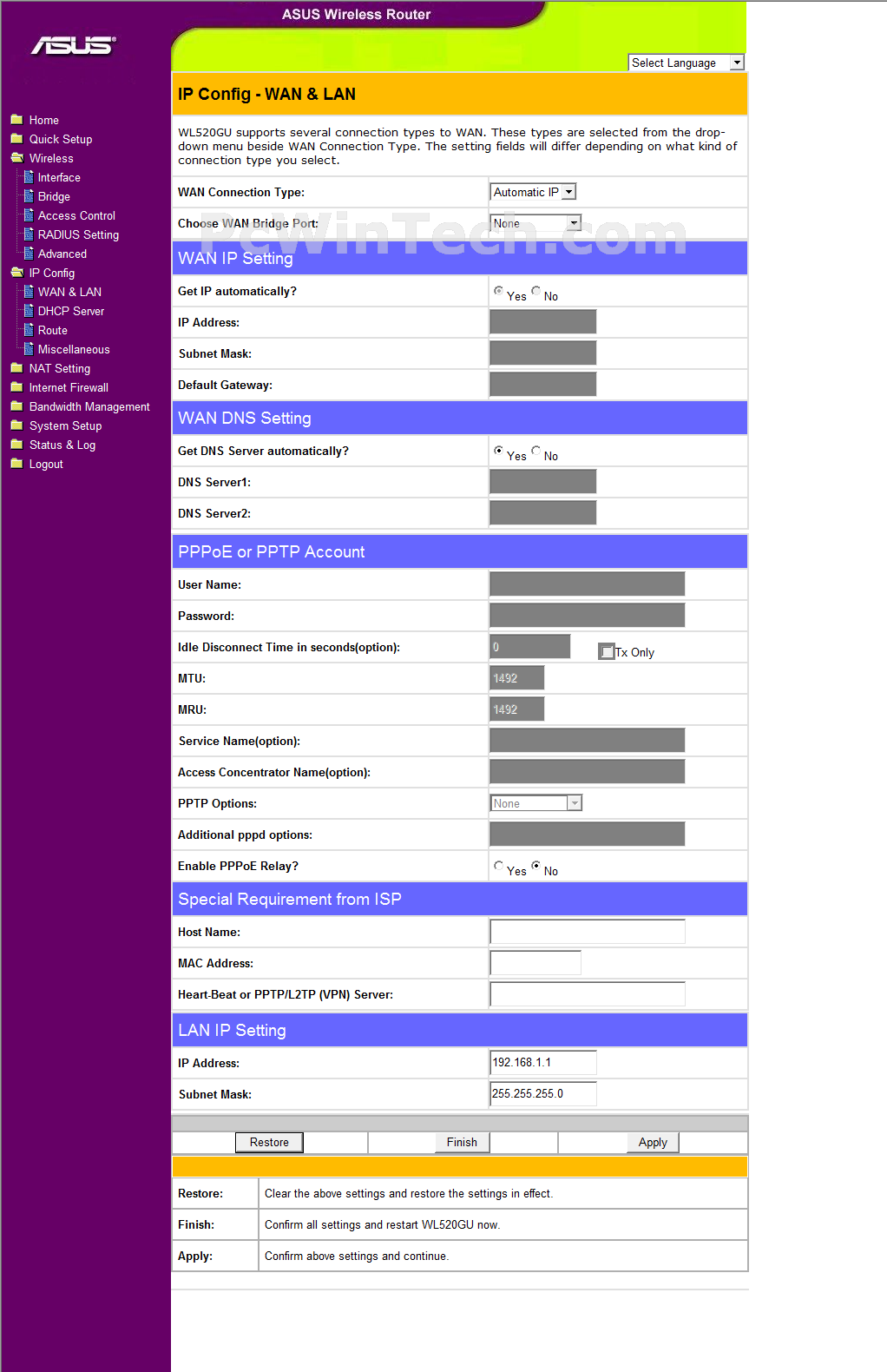Open the PPTP Options dropdown
887x1372 pixels.
click(x=535, y=803)
